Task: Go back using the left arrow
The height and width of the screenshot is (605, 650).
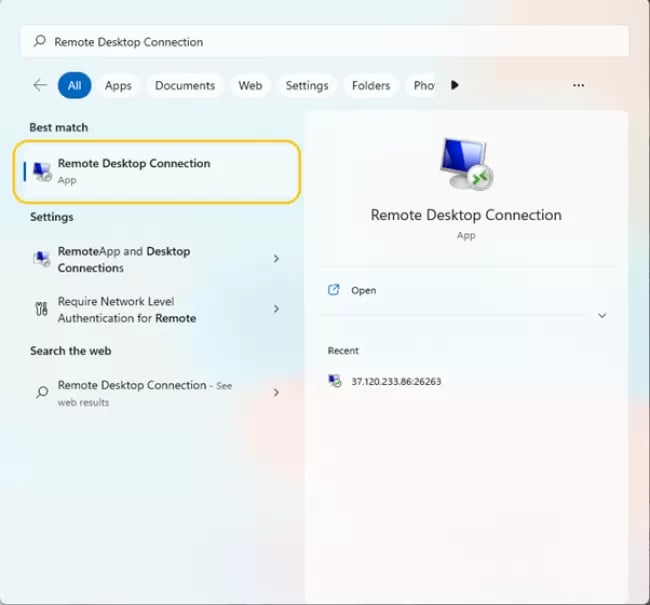Action: tap(40, 85)
